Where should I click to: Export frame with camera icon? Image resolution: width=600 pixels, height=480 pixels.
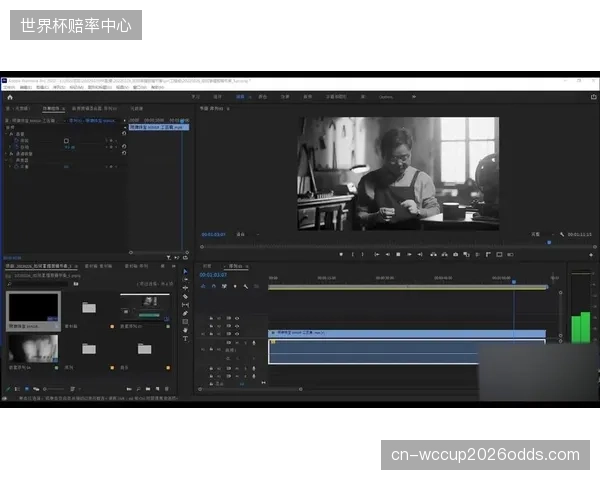tap(455, 255)
